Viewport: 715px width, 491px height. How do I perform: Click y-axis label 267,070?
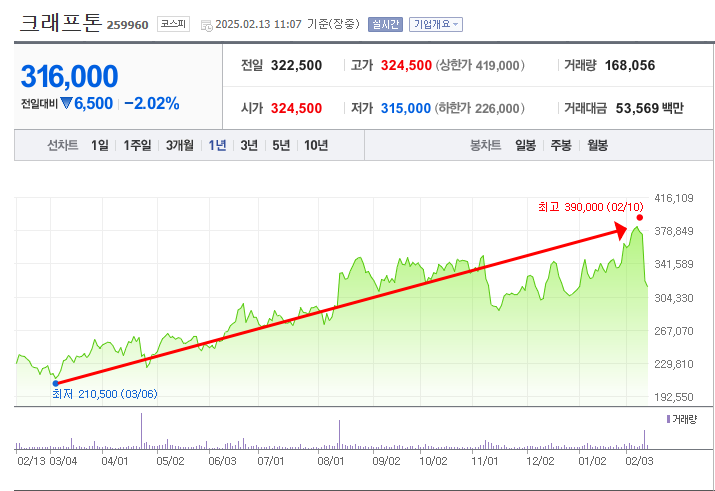tap(674, 331)
